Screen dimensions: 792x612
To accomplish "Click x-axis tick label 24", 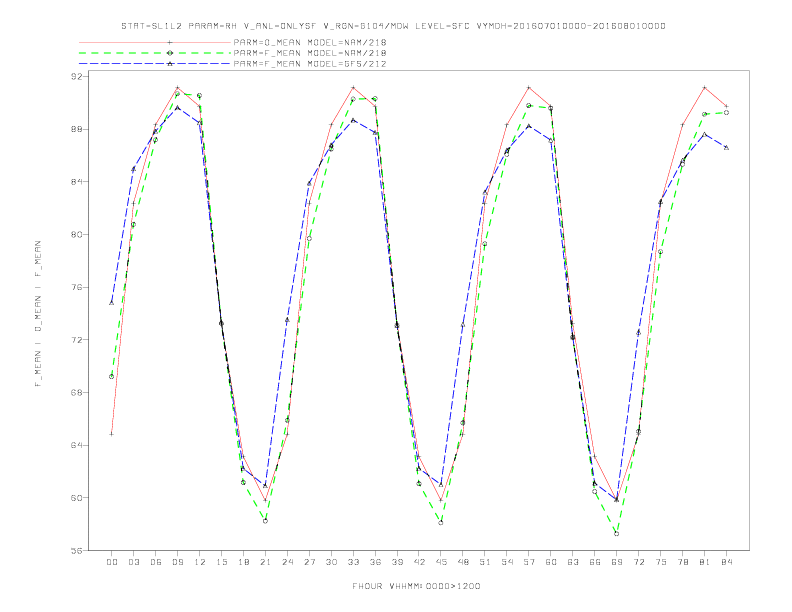I will click(x=287, y=562).
